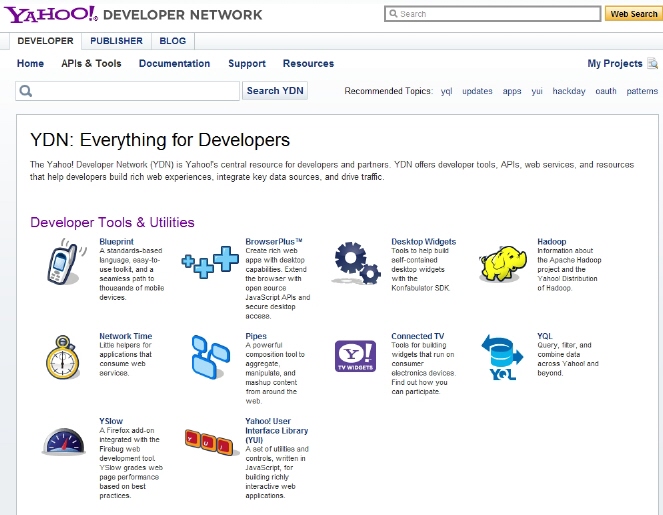Select the oauth recommended topic
Image resolution: width=663 pixels, height=515 pixels.
606,91
